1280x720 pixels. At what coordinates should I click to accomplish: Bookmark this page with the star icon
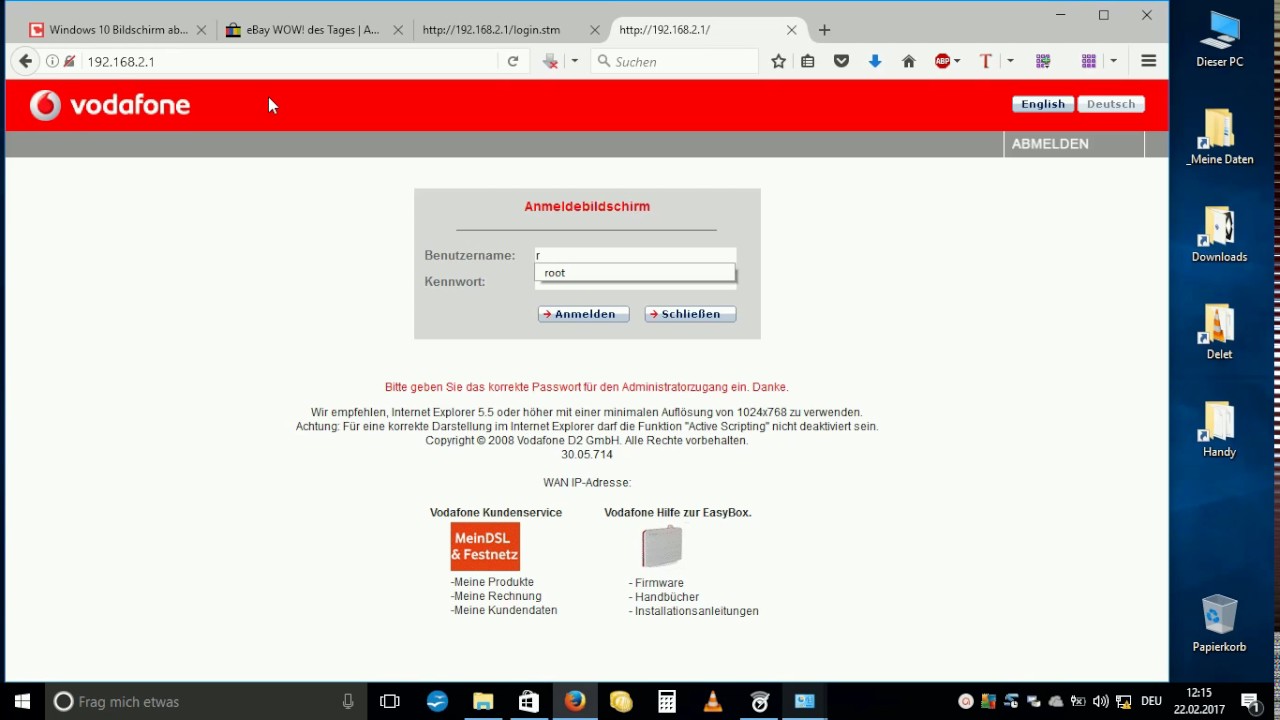coord(779,61)
